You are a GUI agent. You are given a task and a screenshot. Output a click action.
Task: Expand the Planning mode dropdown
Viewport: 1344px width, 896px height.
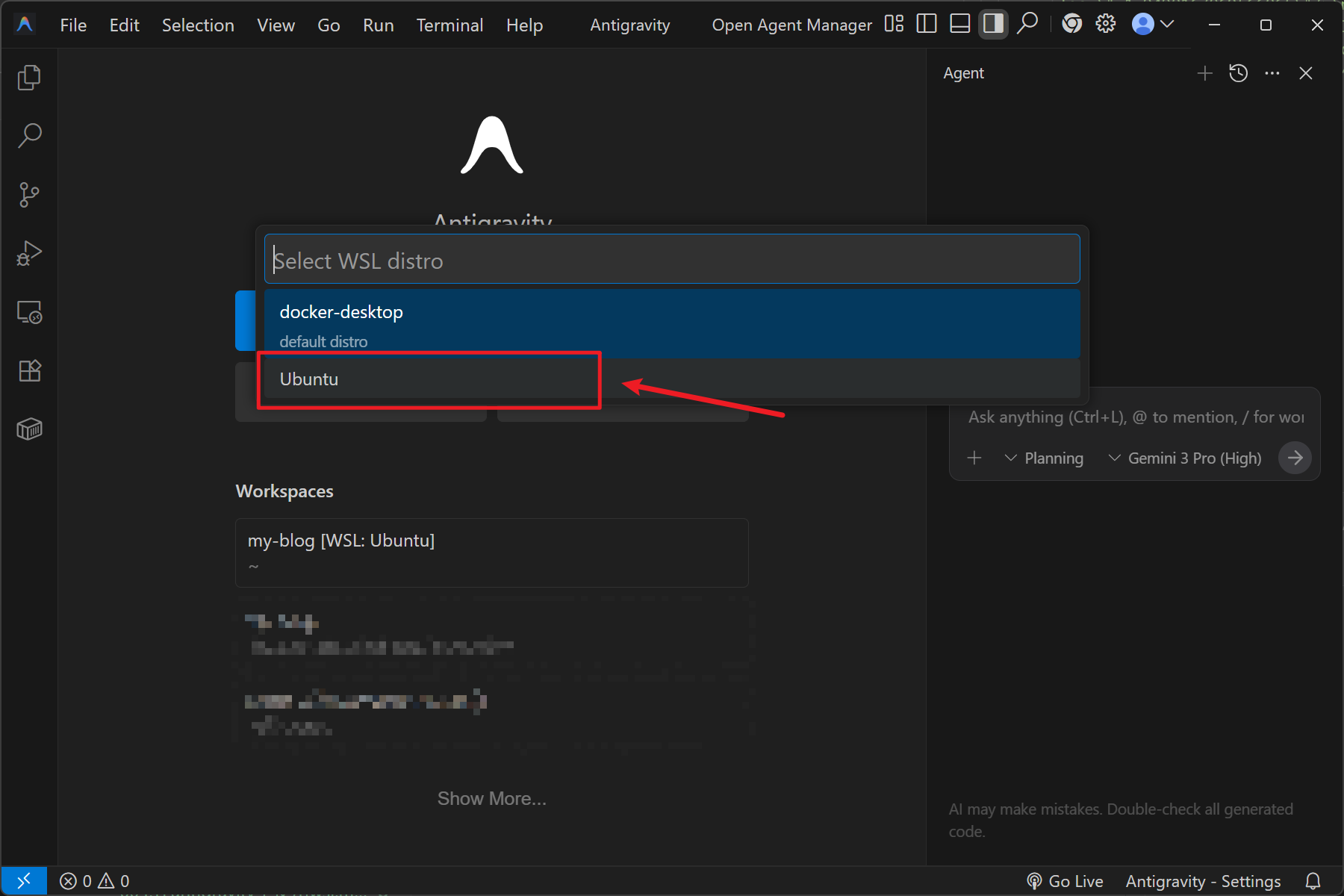(1044, 458)
